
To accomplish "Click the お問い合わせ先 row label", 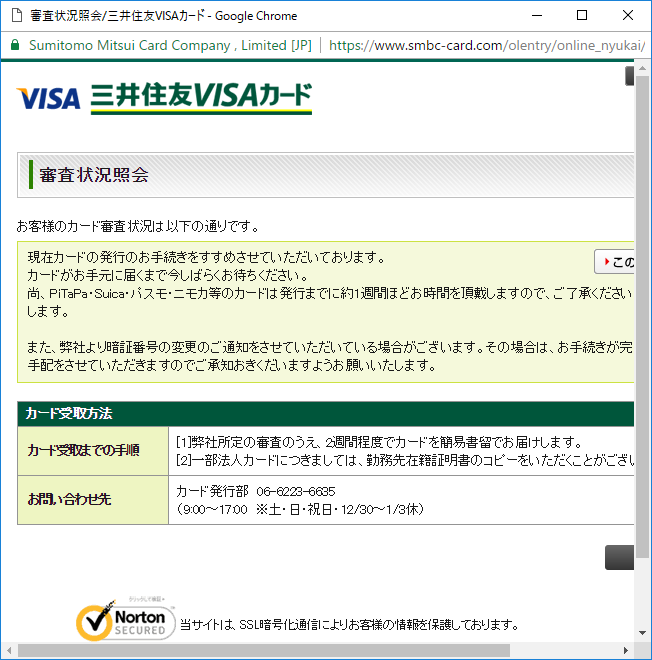I will 69,499.
